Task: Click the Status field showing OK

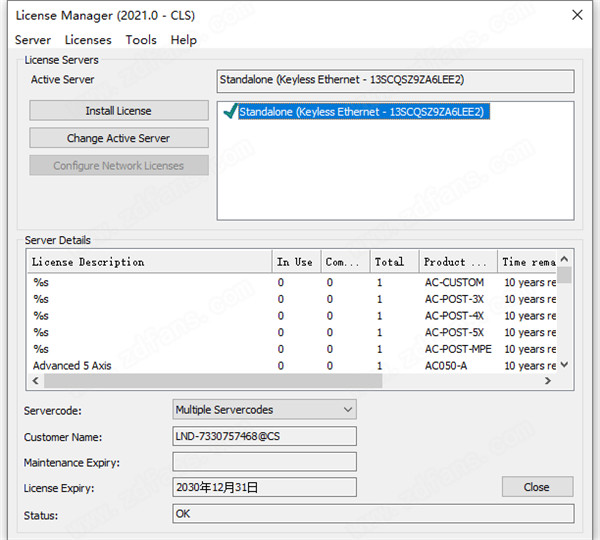Action: click(x=373, y=514)
